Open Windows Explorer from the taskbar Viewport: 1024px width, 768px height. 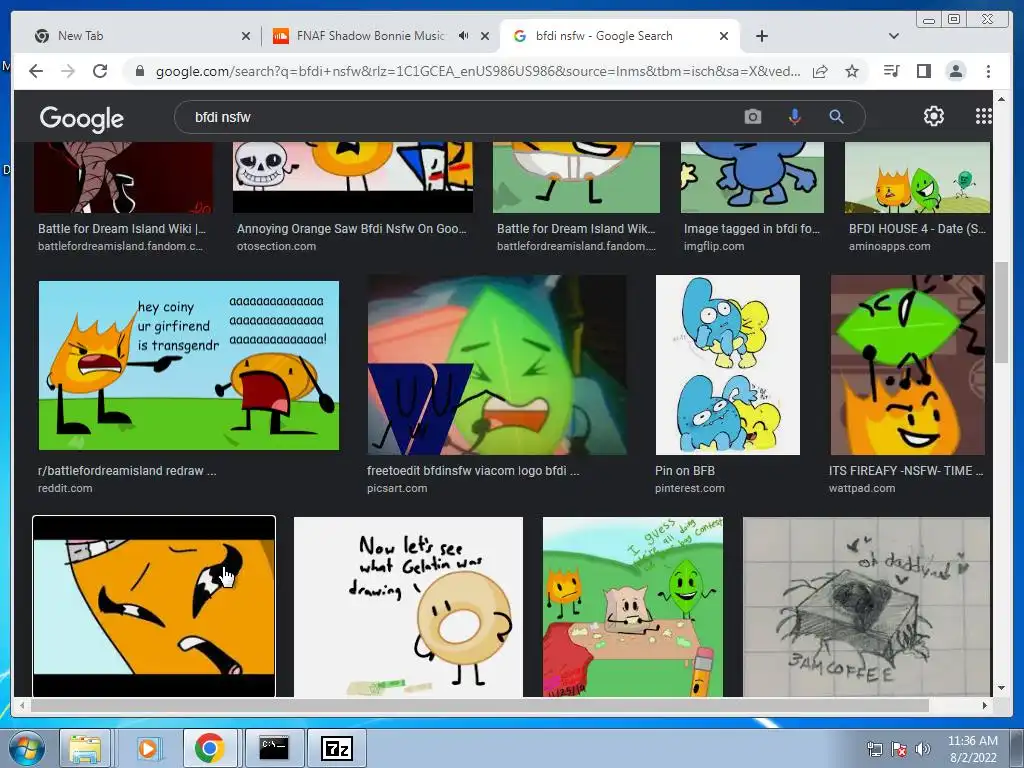(85, 748)
